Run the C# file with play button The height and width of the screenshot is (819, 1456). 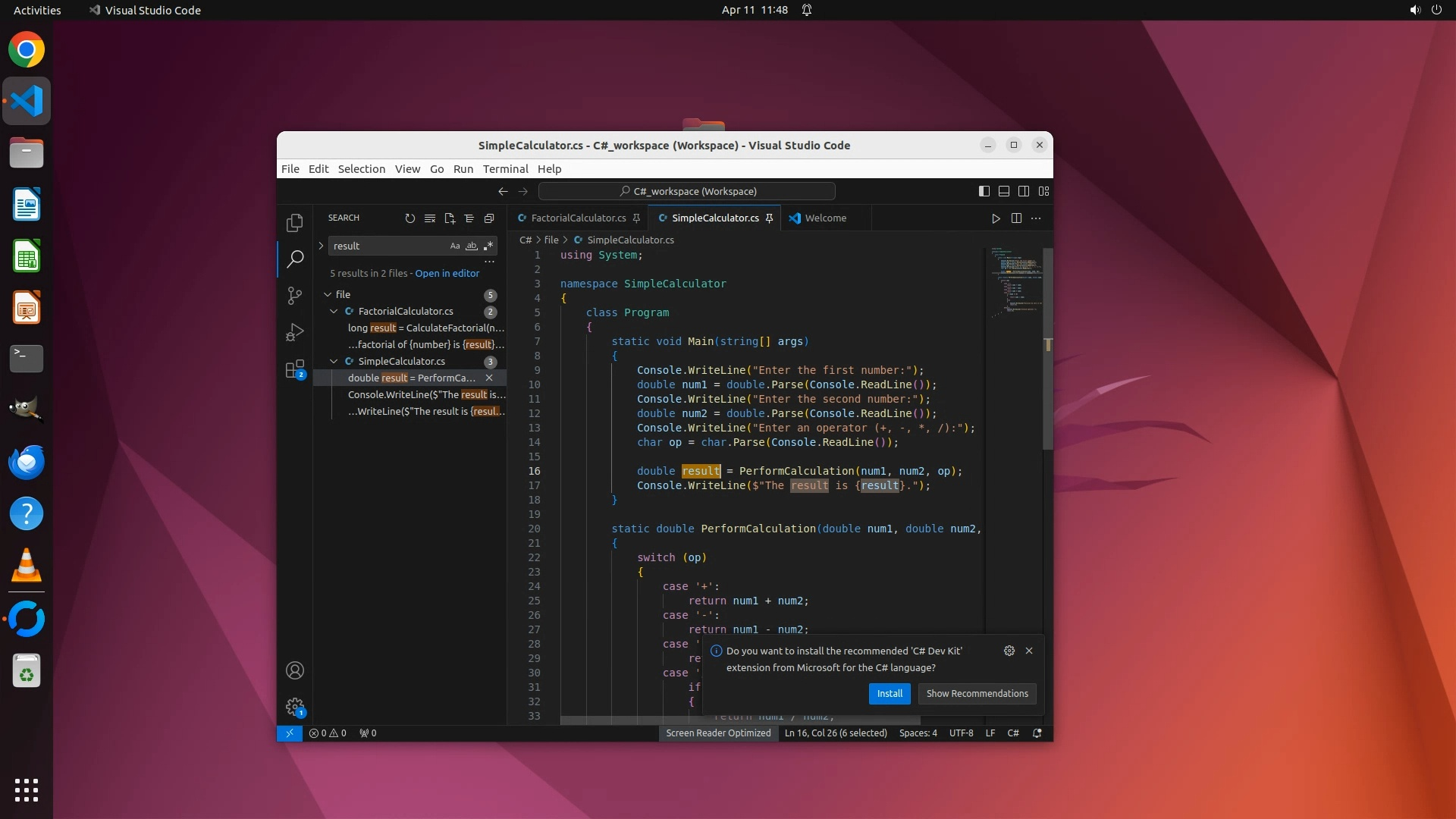[996, 218]
